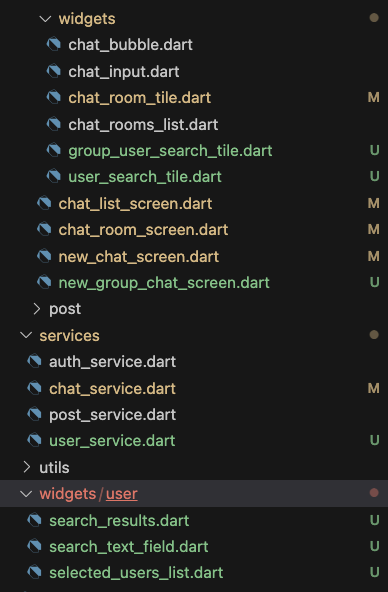Click the 'widgets' segment of widgets/user path
Screen dimensions: 388x592
(x=68, y=494)
